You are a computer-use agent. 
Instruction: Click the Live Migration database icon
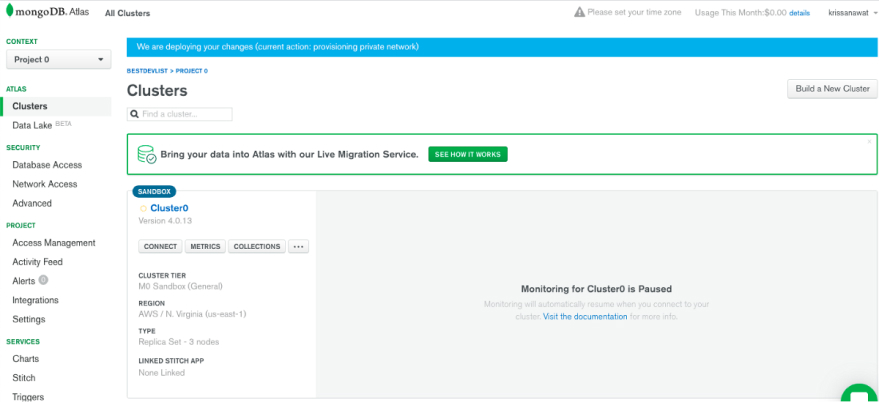(147, 154)
